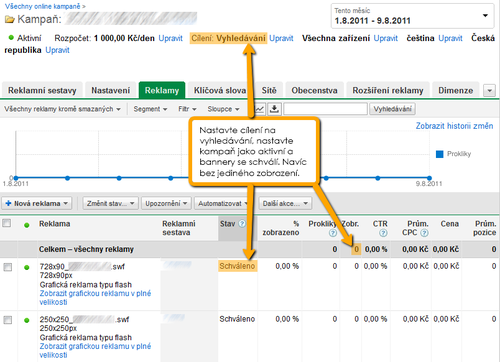
Task: Sort by % zobrazeno column header
Action: 281,228
